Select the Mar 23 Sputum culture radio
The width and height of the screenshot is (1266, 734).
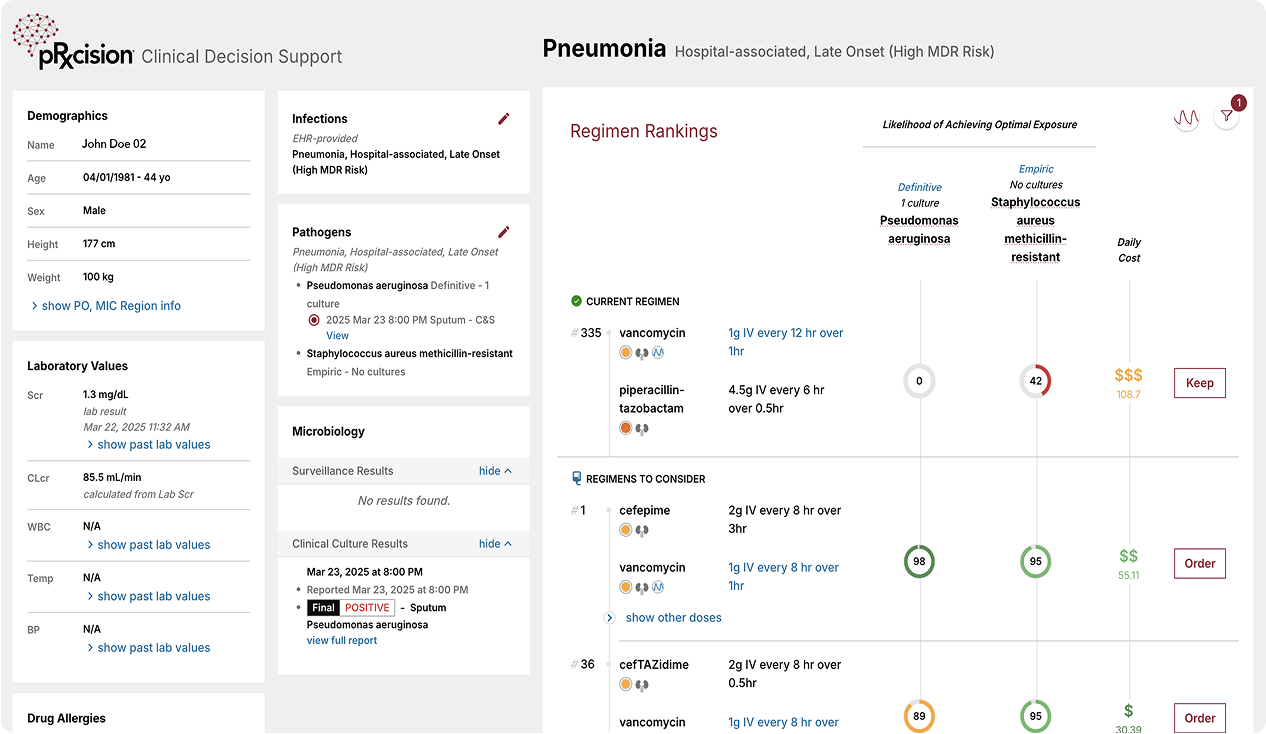[x=315, y=320]
